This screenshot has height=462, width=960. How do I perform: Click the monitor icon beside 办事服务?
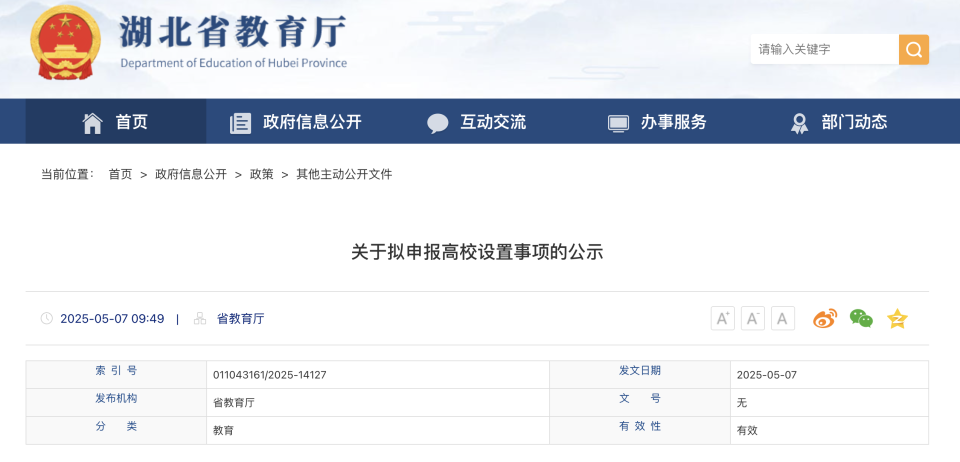pyautogui.click(x=618, y=123)
